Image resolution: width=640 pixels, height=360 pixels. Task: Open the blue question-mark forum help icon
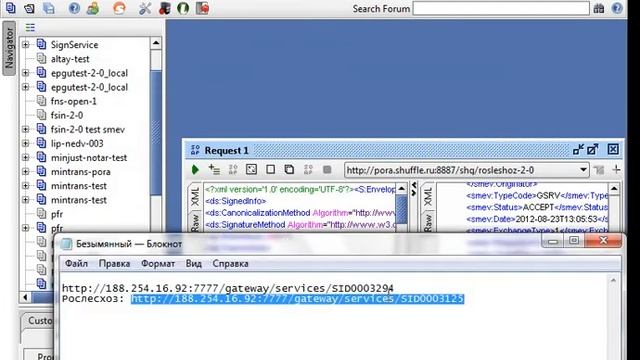click(74, 8)
